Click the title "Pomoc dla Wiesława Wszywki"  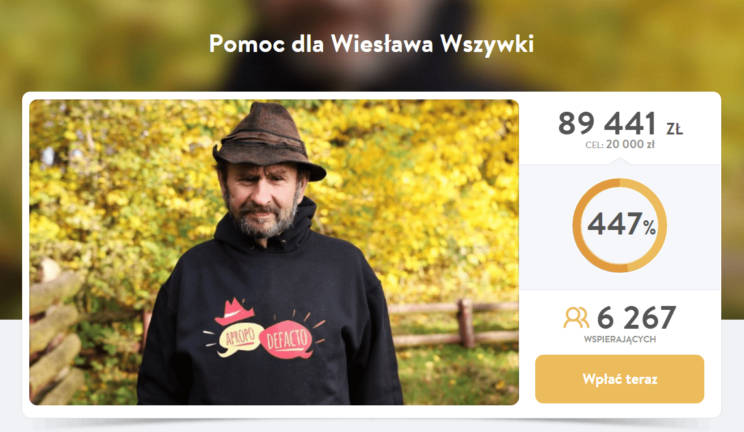point(371,44)
